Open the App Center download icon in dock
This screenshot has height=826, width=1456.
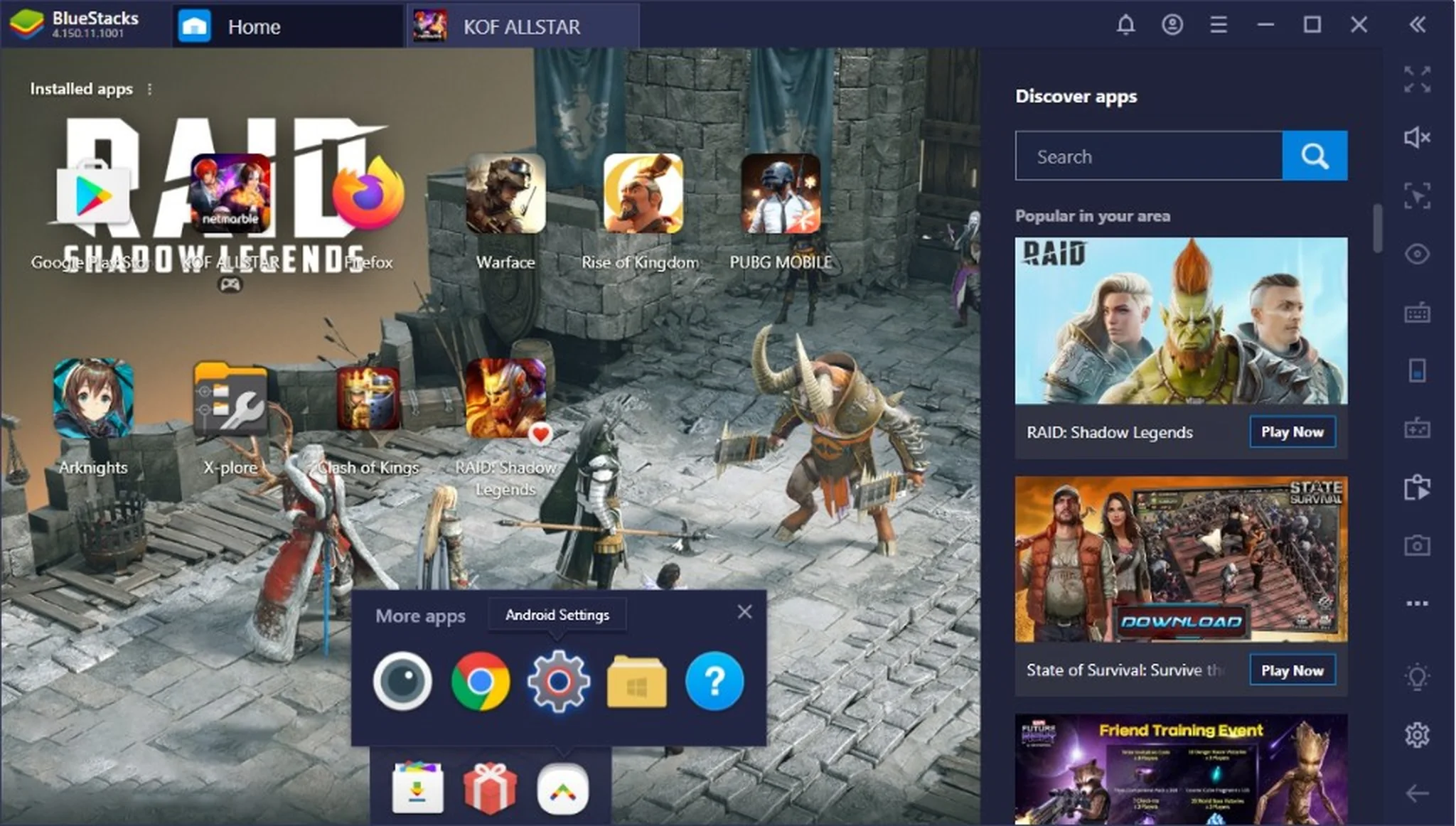tap(417, 788)
